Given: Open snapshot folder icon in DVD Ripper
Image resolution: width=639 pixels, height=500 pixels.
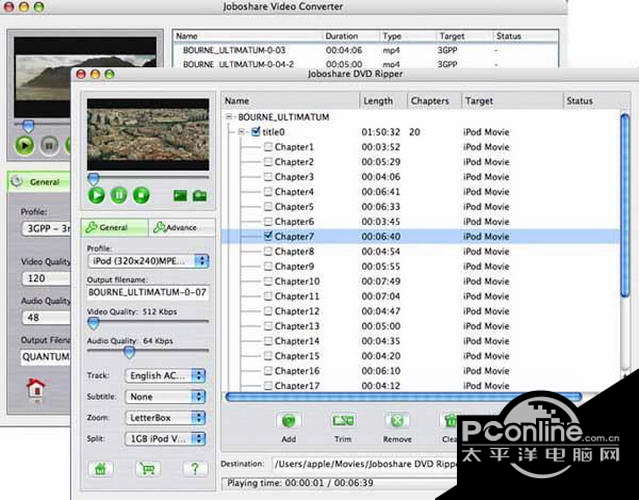Looking at the screenshot, I should coord(200,196).
